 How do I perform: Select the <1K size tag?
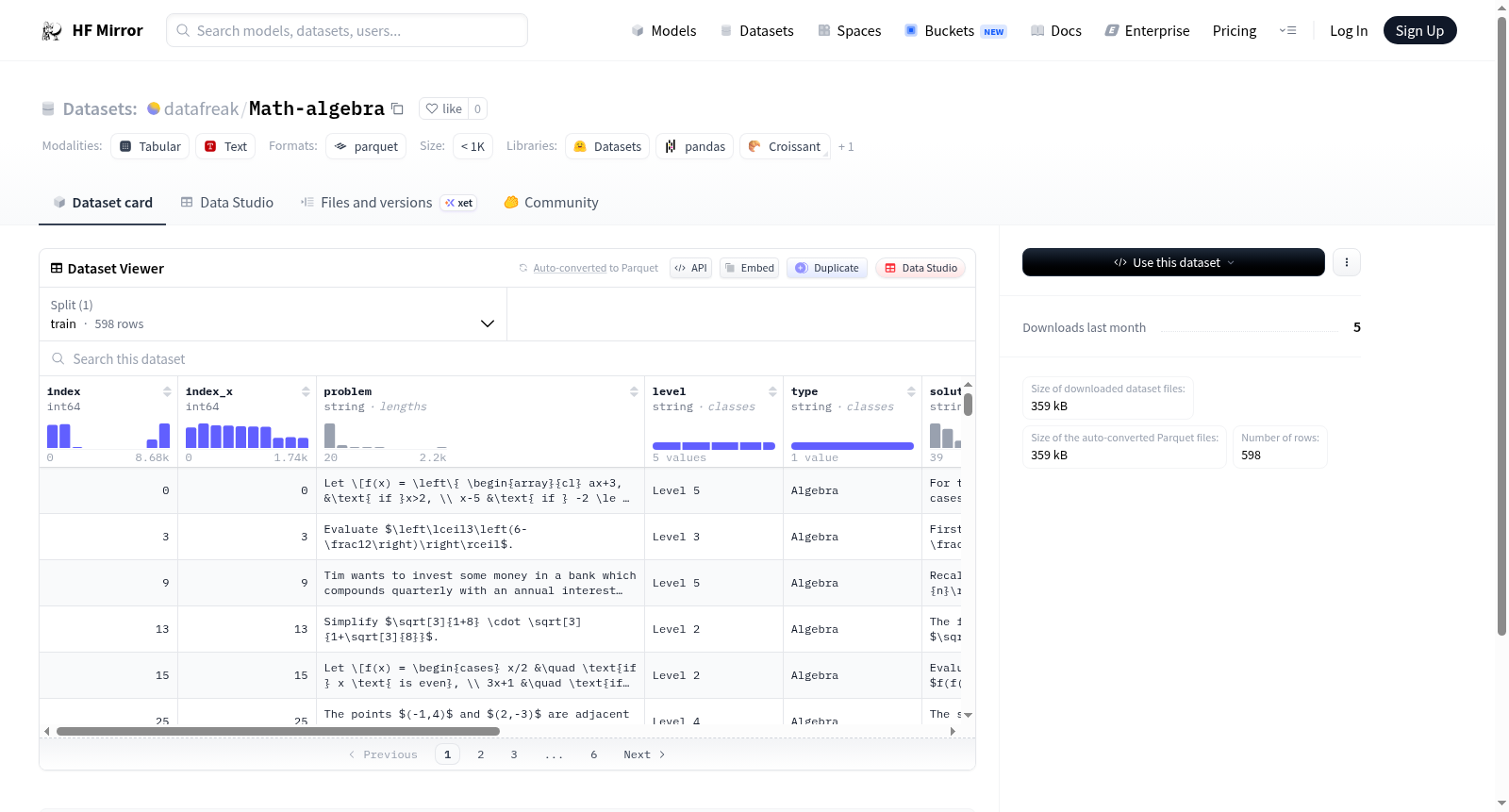[473, 146]
